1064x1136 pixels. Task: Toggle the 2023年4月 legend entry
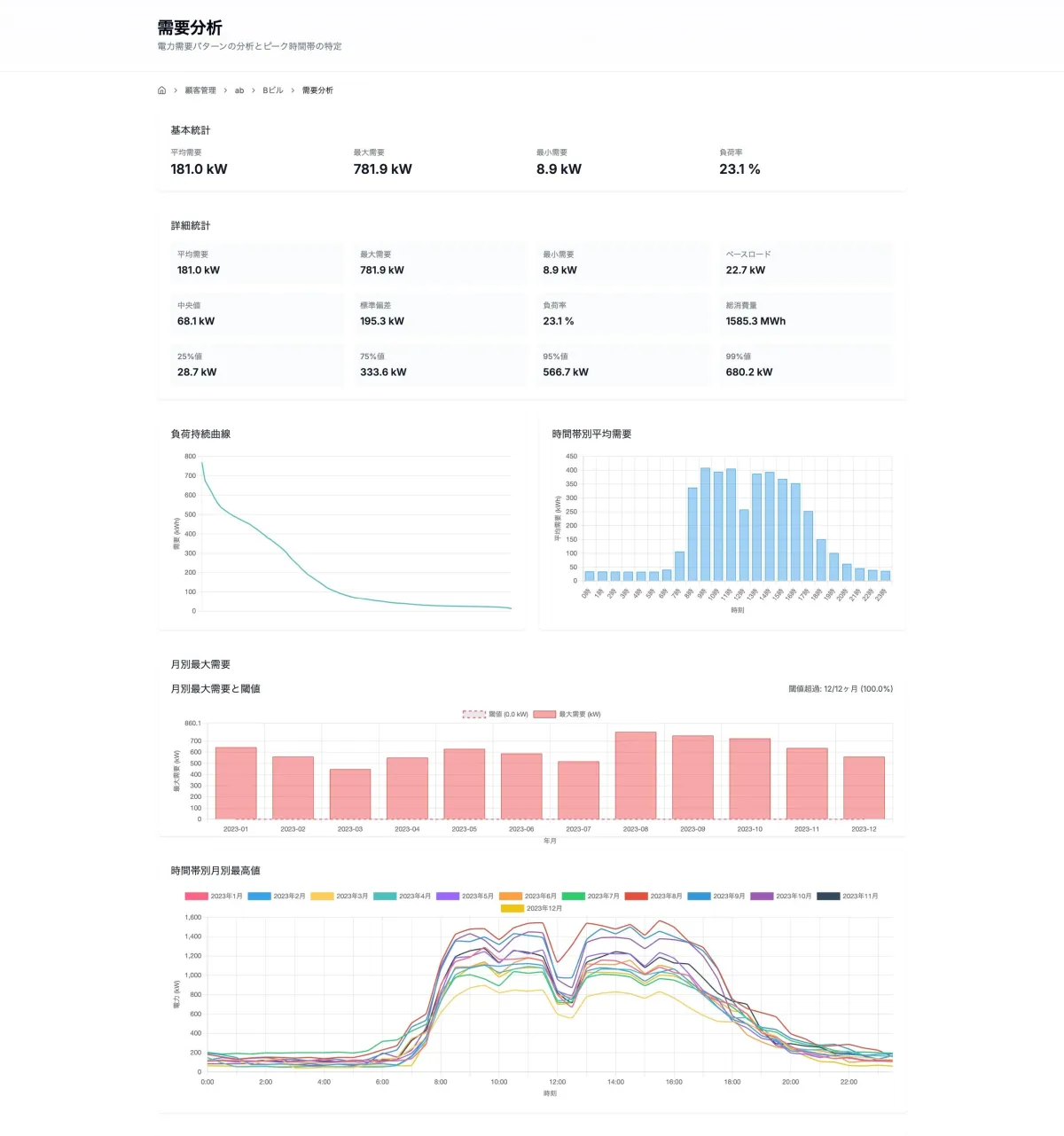(402, 897)
